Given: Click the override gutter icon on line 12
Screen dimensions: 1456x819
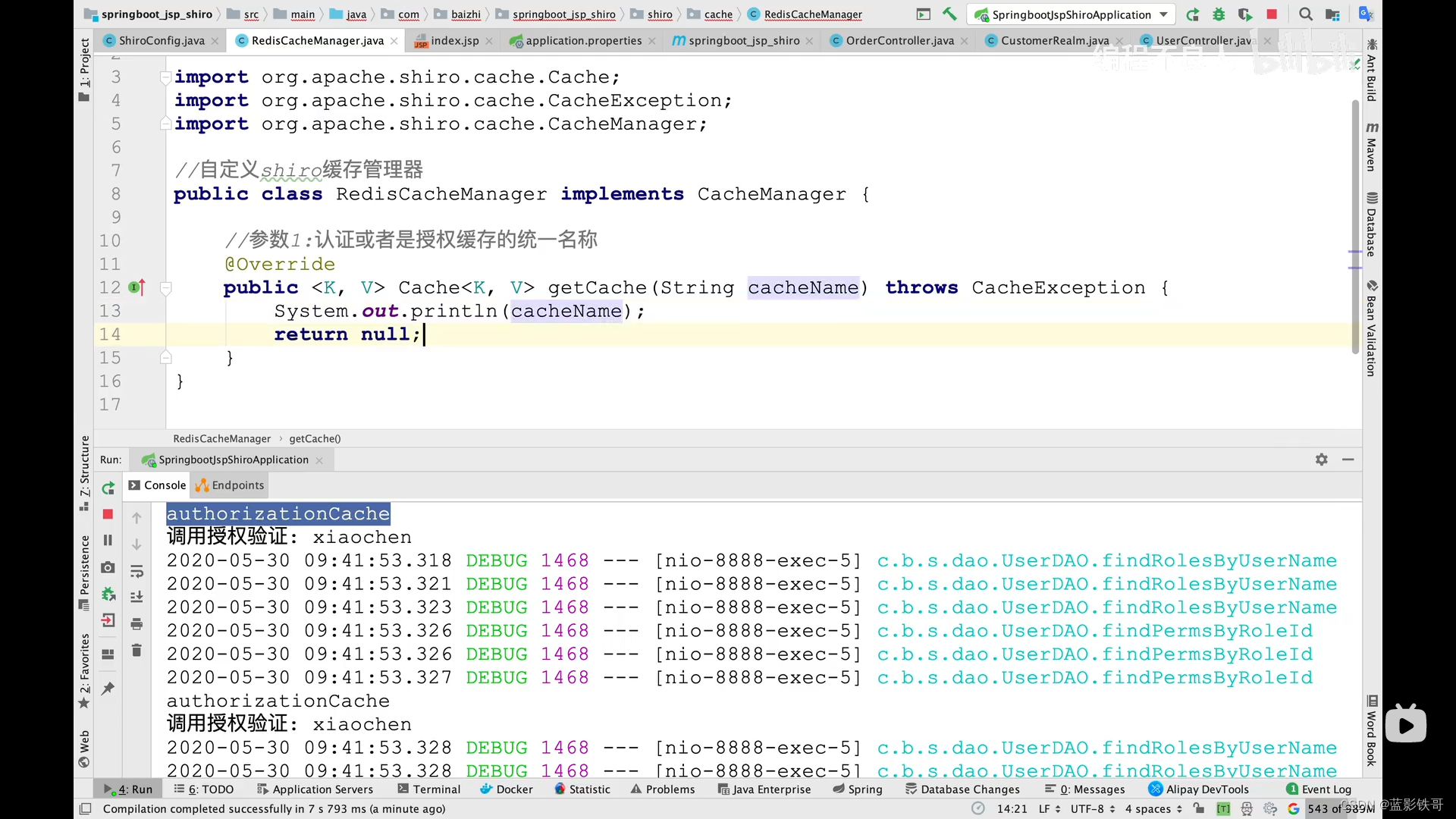Looking at the screenshot, I should click(x=136, y=287).
